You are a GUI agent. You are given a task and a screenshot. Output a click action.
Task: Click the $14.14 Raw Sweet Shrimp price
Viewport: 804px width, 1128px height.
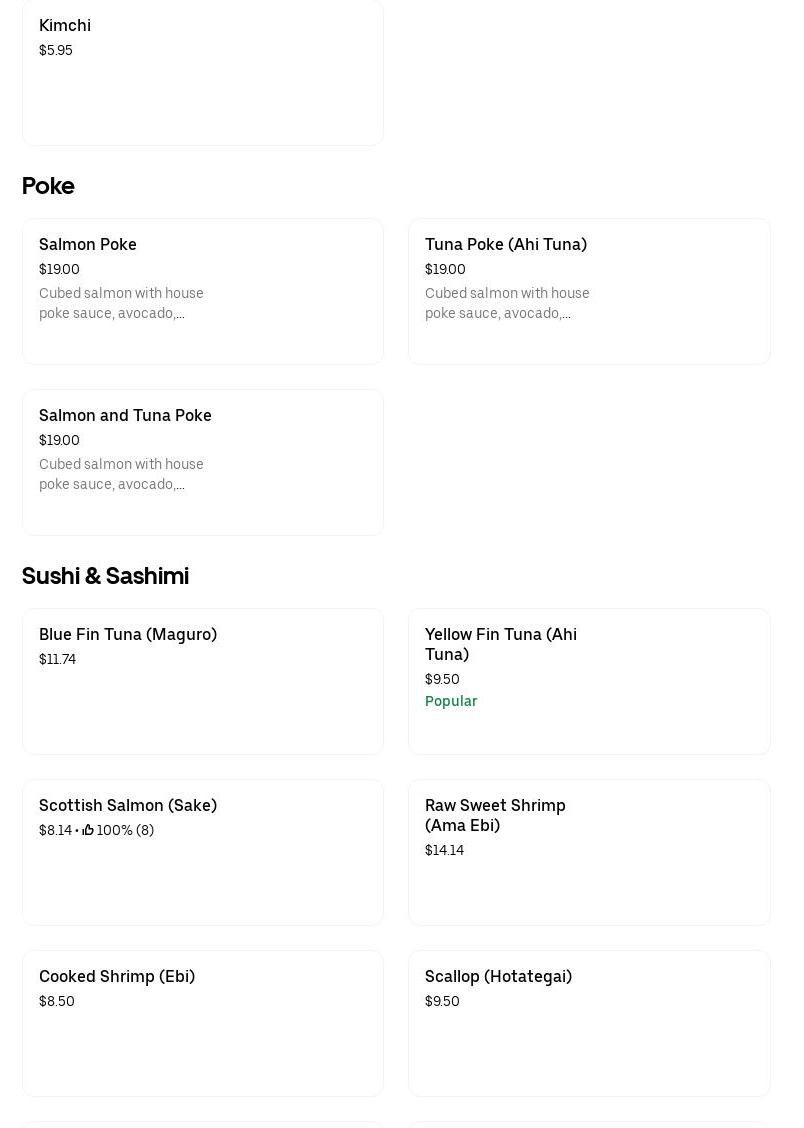click(444, 850)
